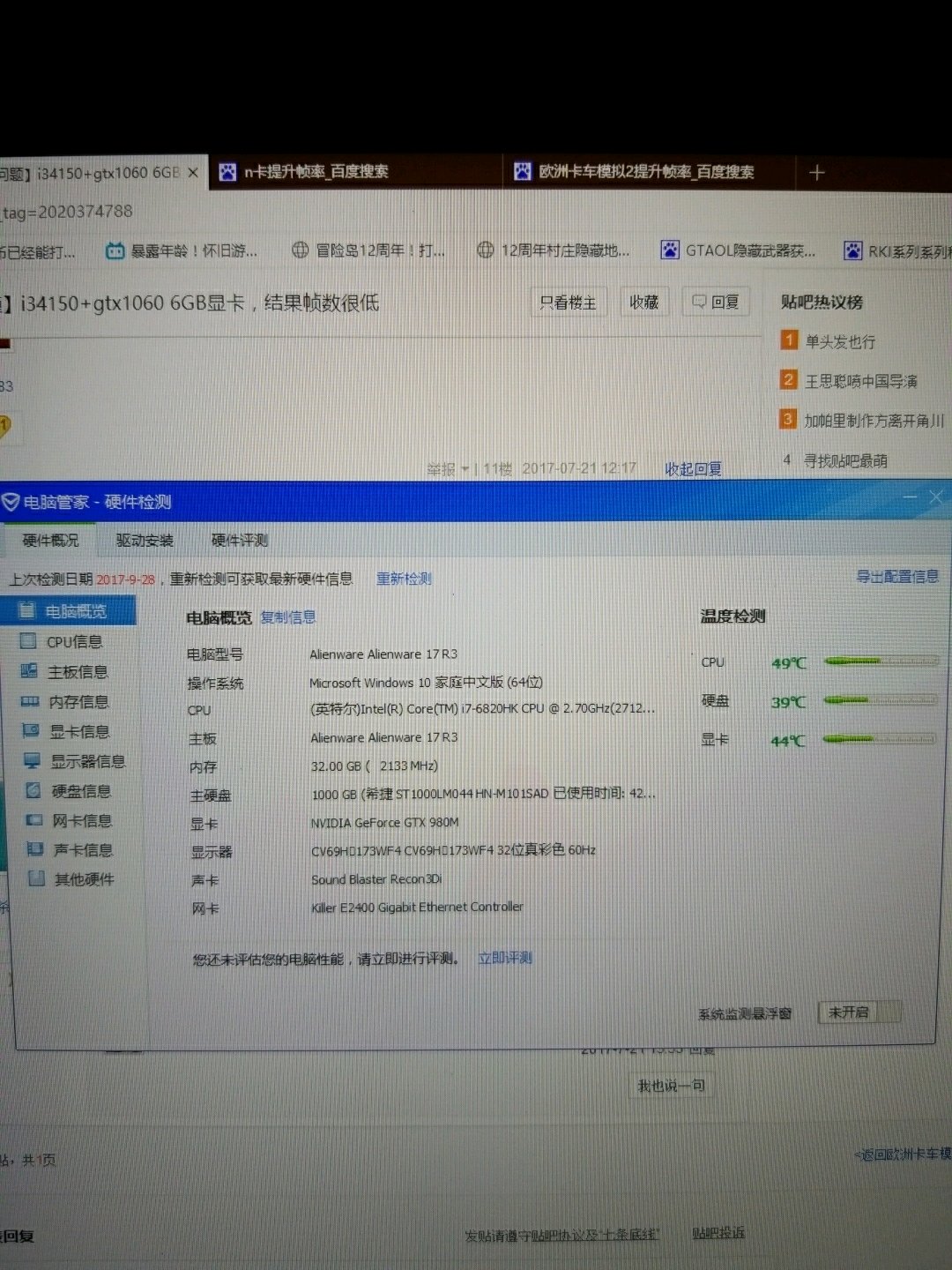Click the Baidu paw icon of RKI系列 bookmark
This screenshot has height=1270, width=952.
(x=852, y=250)
